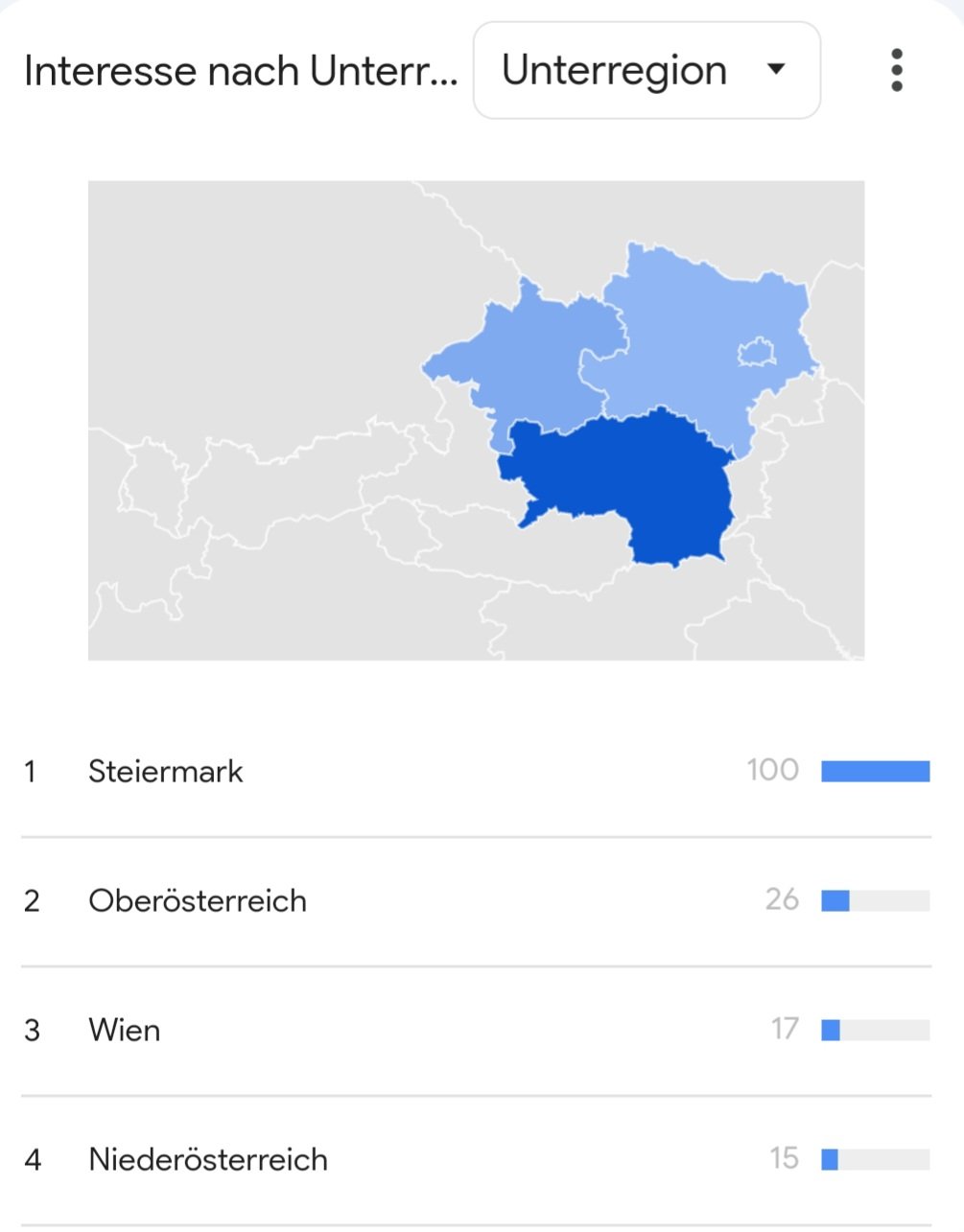
Task: Click the dropdown arrow next to Unterregion
Action: pos(777,69)
